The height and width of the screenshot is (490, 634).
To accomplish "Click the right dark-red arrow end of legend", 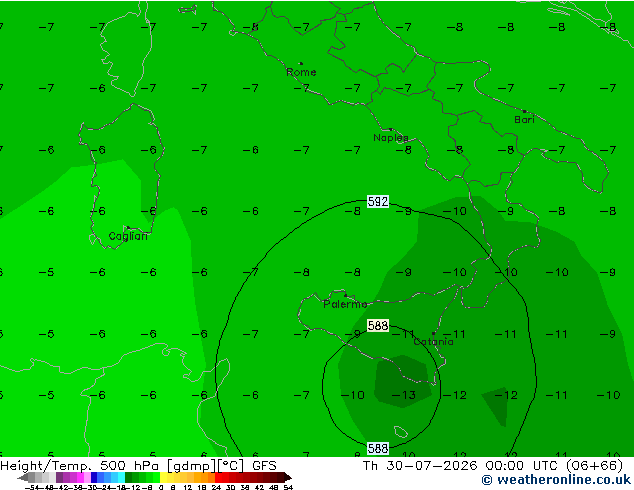I will tap(288, 477).
